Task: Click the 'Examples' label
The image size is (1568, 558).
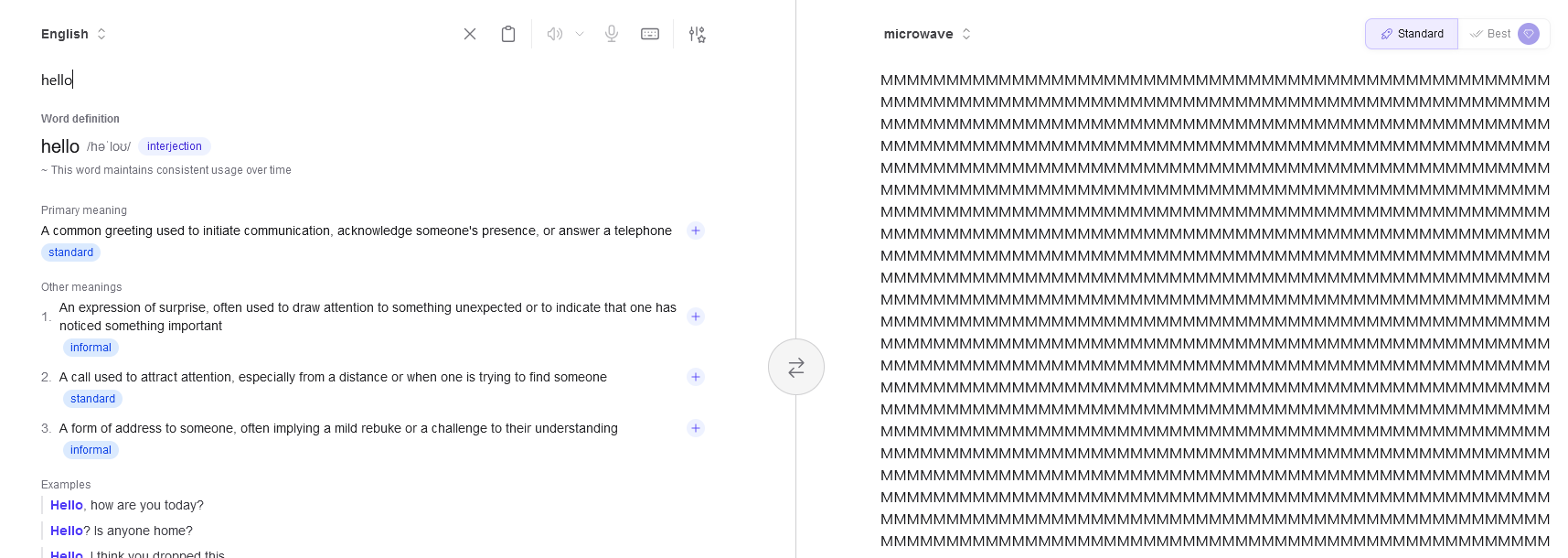Action: coord(66,485)
